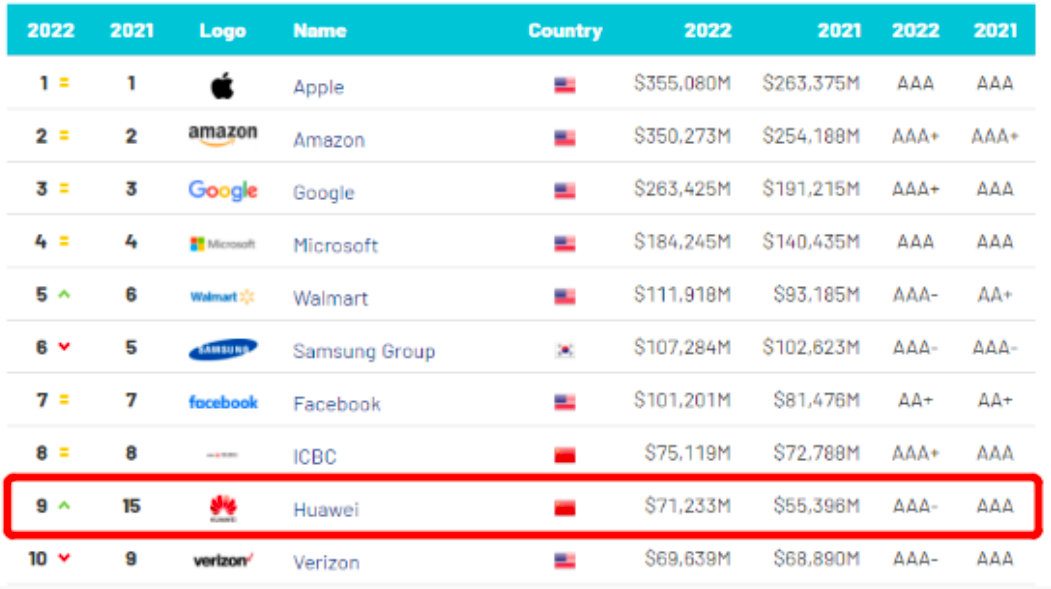Click the Logo column header

pos(222,31)
